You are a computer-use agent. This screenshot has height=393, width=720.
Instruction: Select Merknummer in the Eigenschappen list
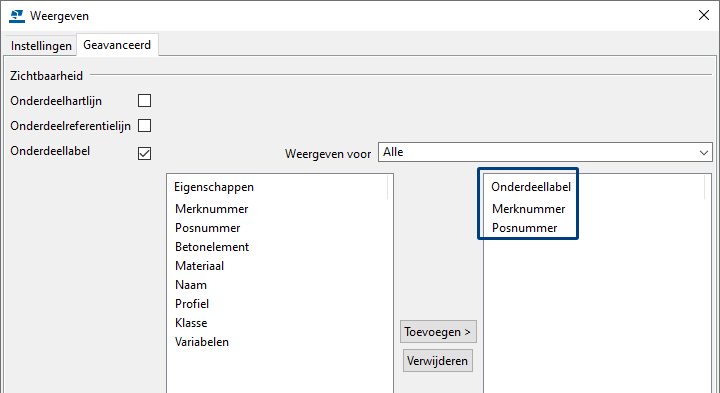pyautogui.click(x=212, y=209)
